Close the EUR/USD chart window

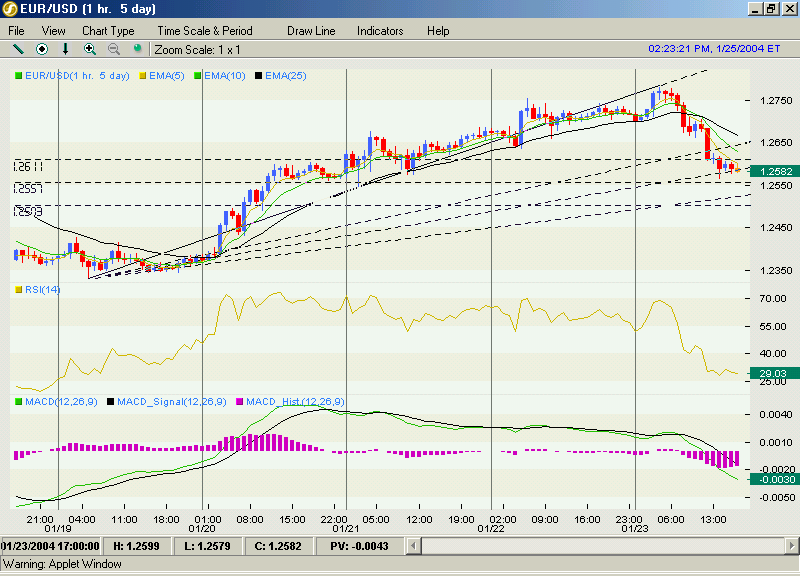coord(789,9)
